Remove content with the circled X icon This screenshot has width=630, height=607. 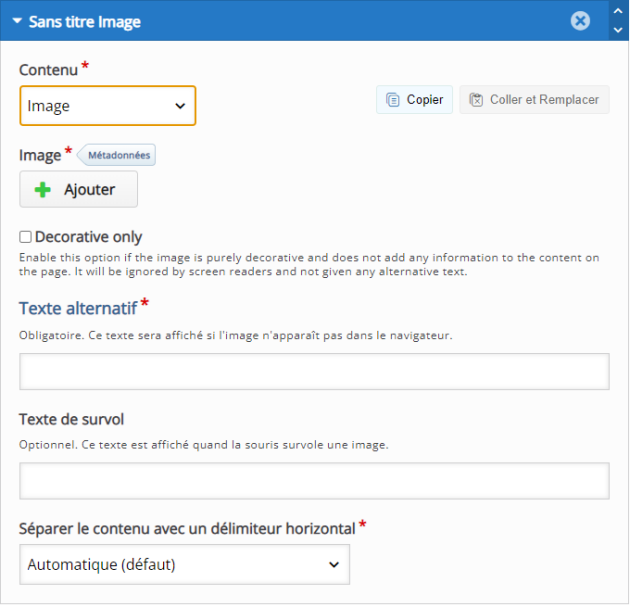[580, 21]
